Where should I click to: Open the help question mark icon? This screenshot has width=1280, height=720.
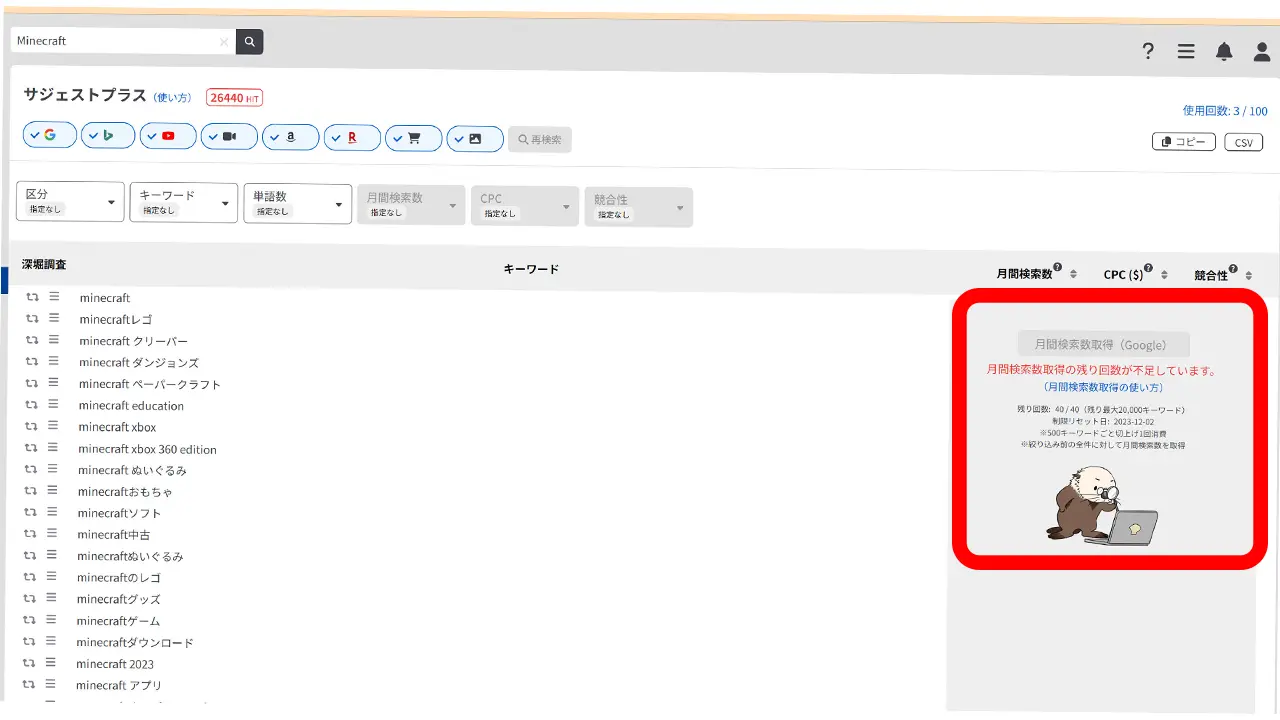point(1148,51)
